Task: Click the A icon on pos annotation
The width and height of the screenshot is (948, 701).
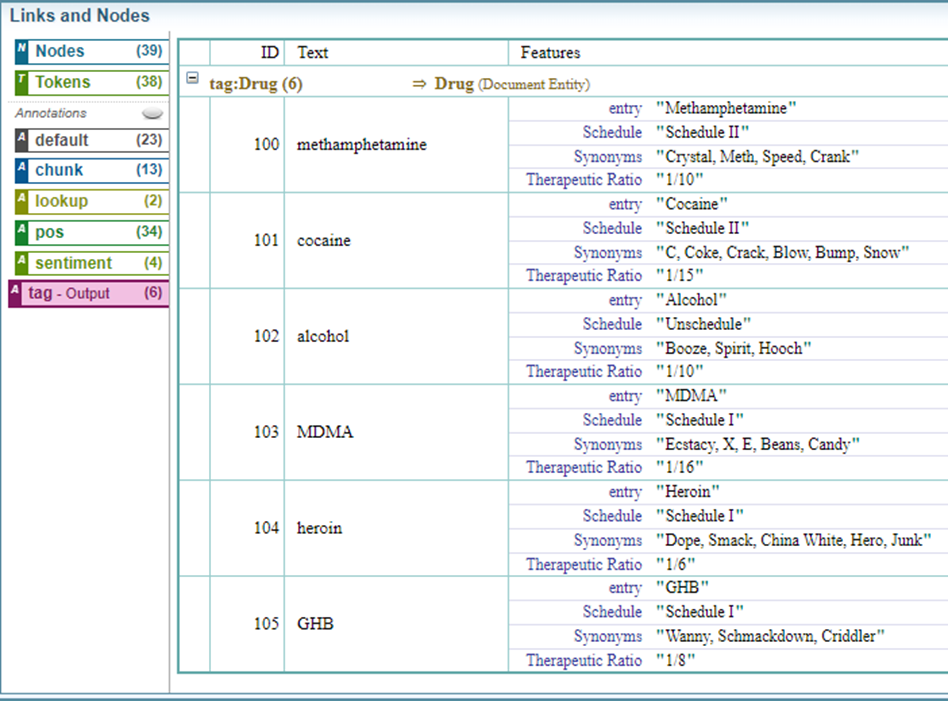Action: pyautogui.click(x=22, y=232)
